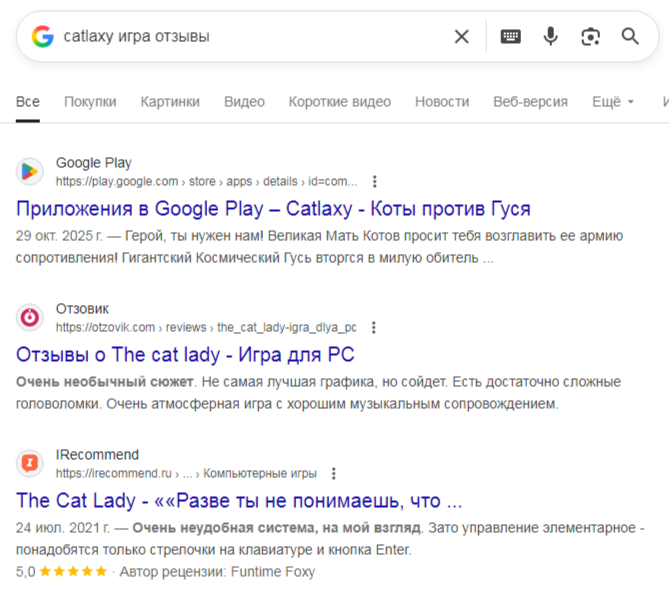
Task: Open options menu for Otzovik result
Action: tap(374, 327)
